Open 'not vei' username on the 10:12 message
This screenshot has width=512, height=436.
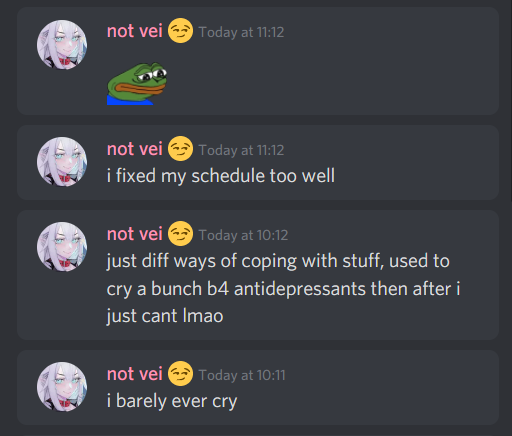pos(135,234)
